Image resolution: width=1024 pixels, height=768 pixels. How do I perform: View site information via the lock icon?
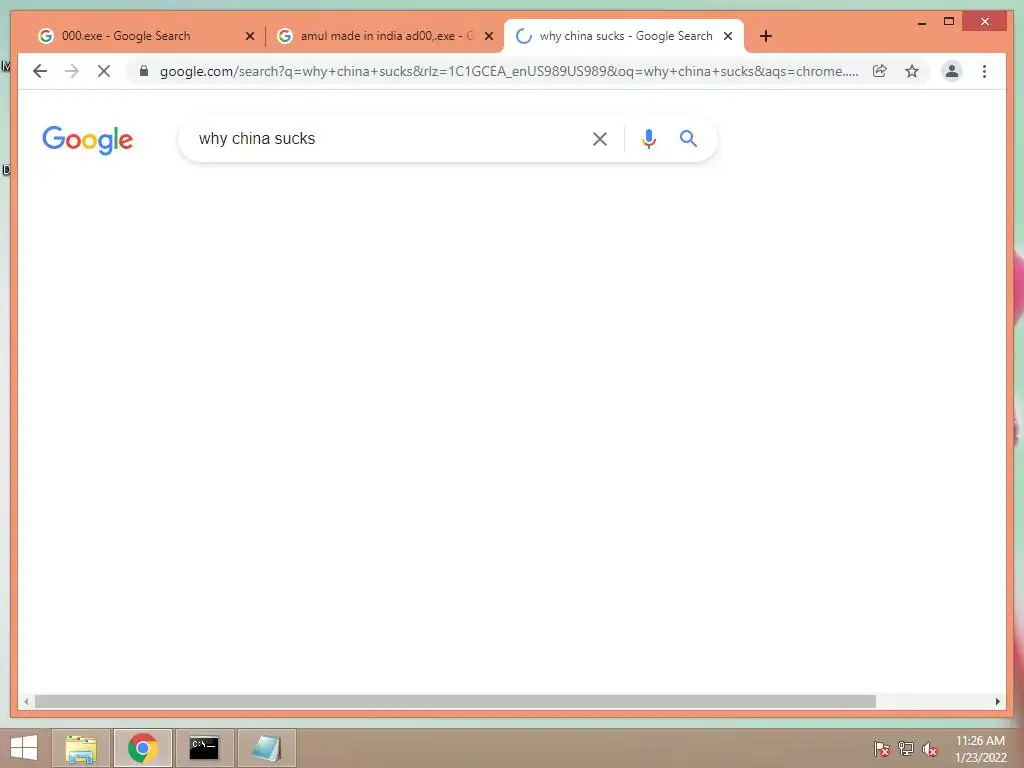[x=144, y=71]
